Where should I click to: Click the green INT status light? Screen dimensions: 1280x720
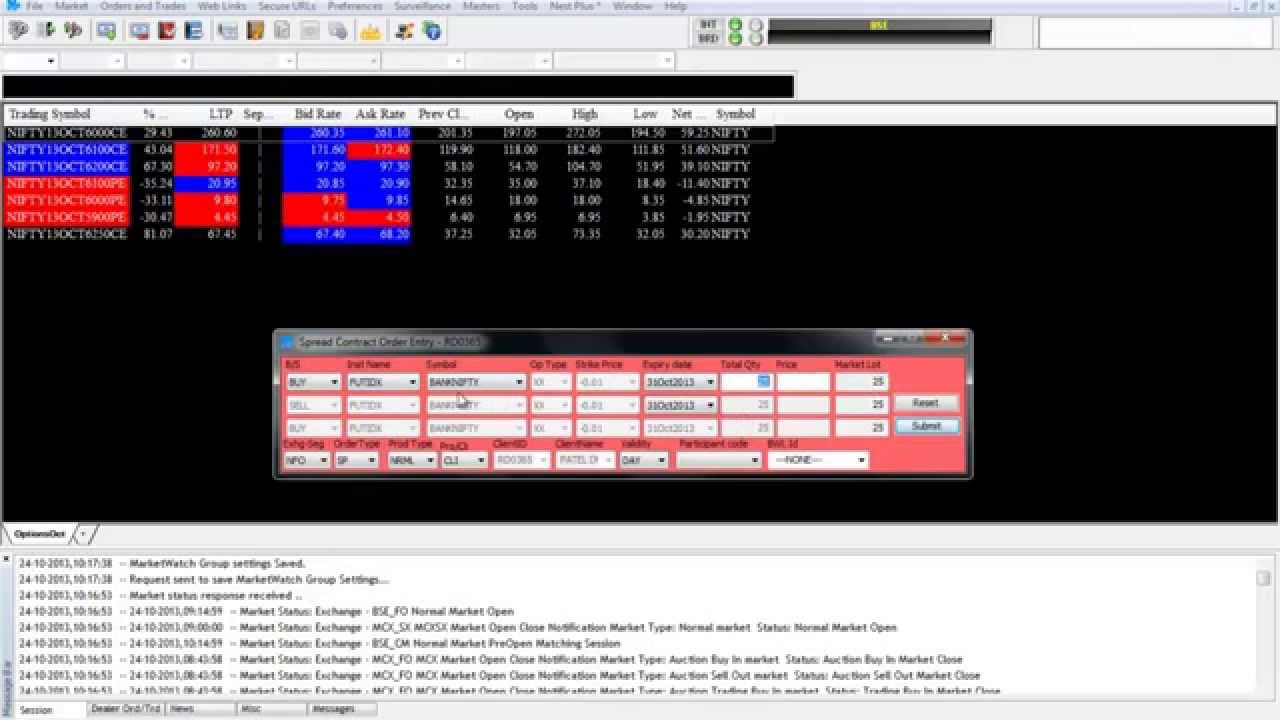click(735, 25)
